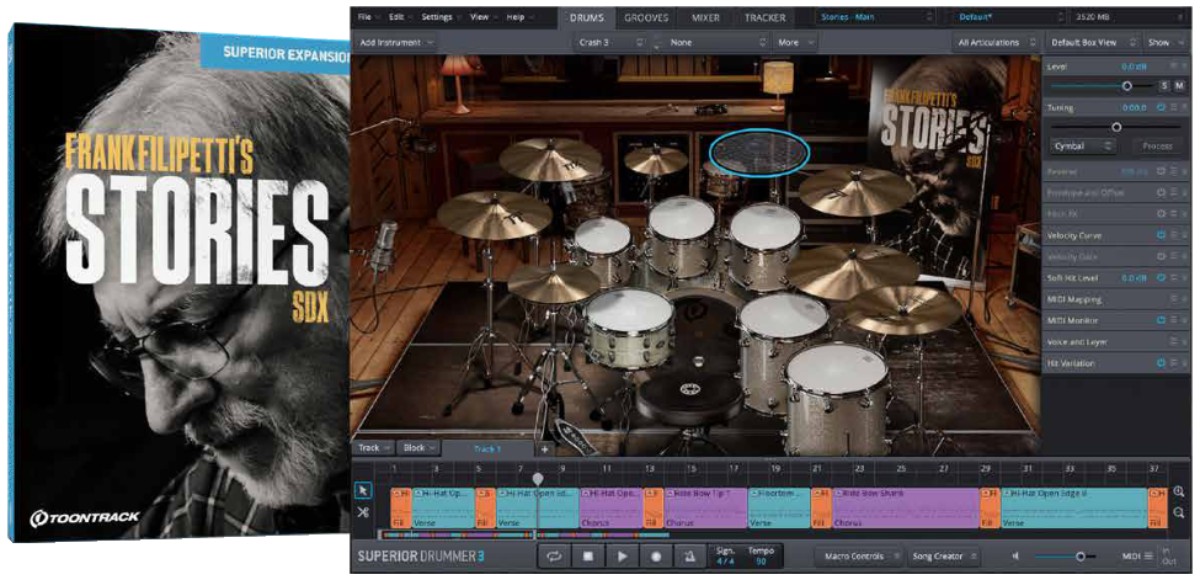Open the Settings menu

click(440, 17)
